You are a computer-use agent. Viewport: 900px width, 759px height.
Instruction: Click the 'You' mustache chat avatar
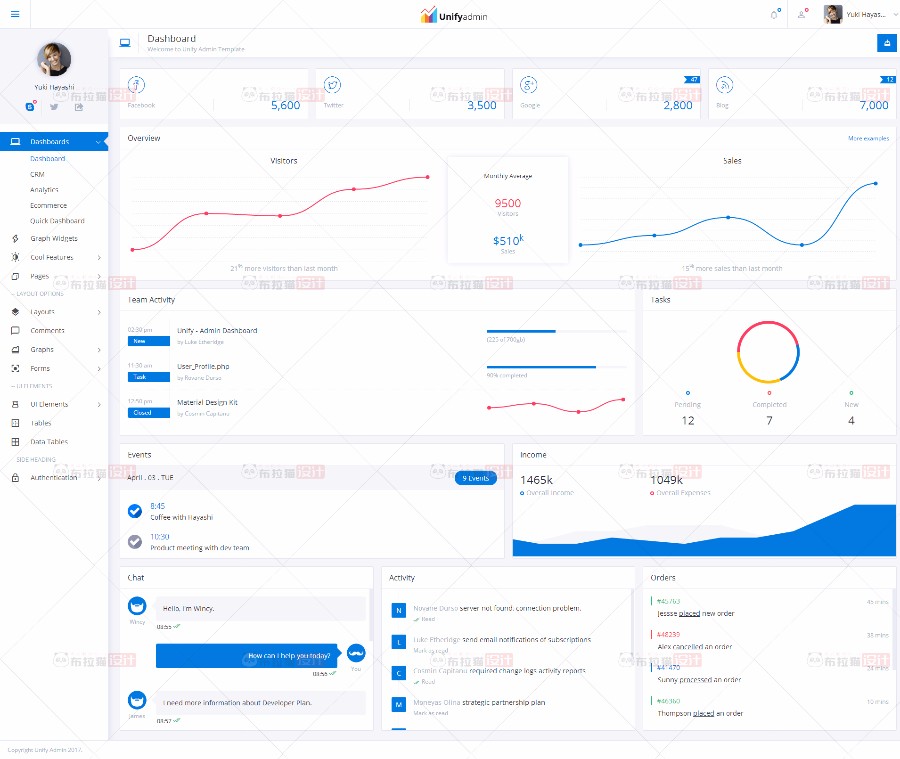[x=356, y=653]
